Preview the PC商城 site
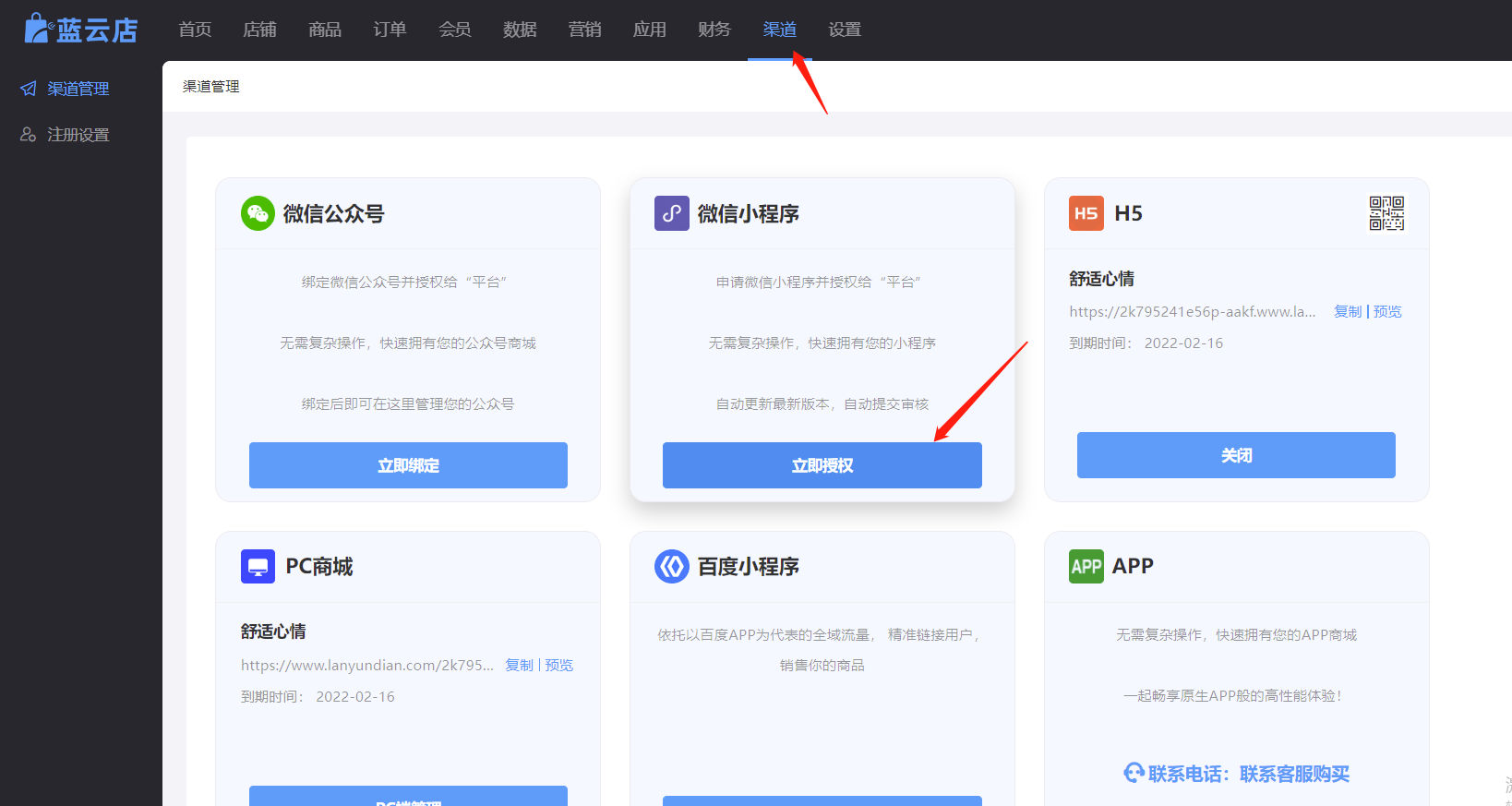 559,665
